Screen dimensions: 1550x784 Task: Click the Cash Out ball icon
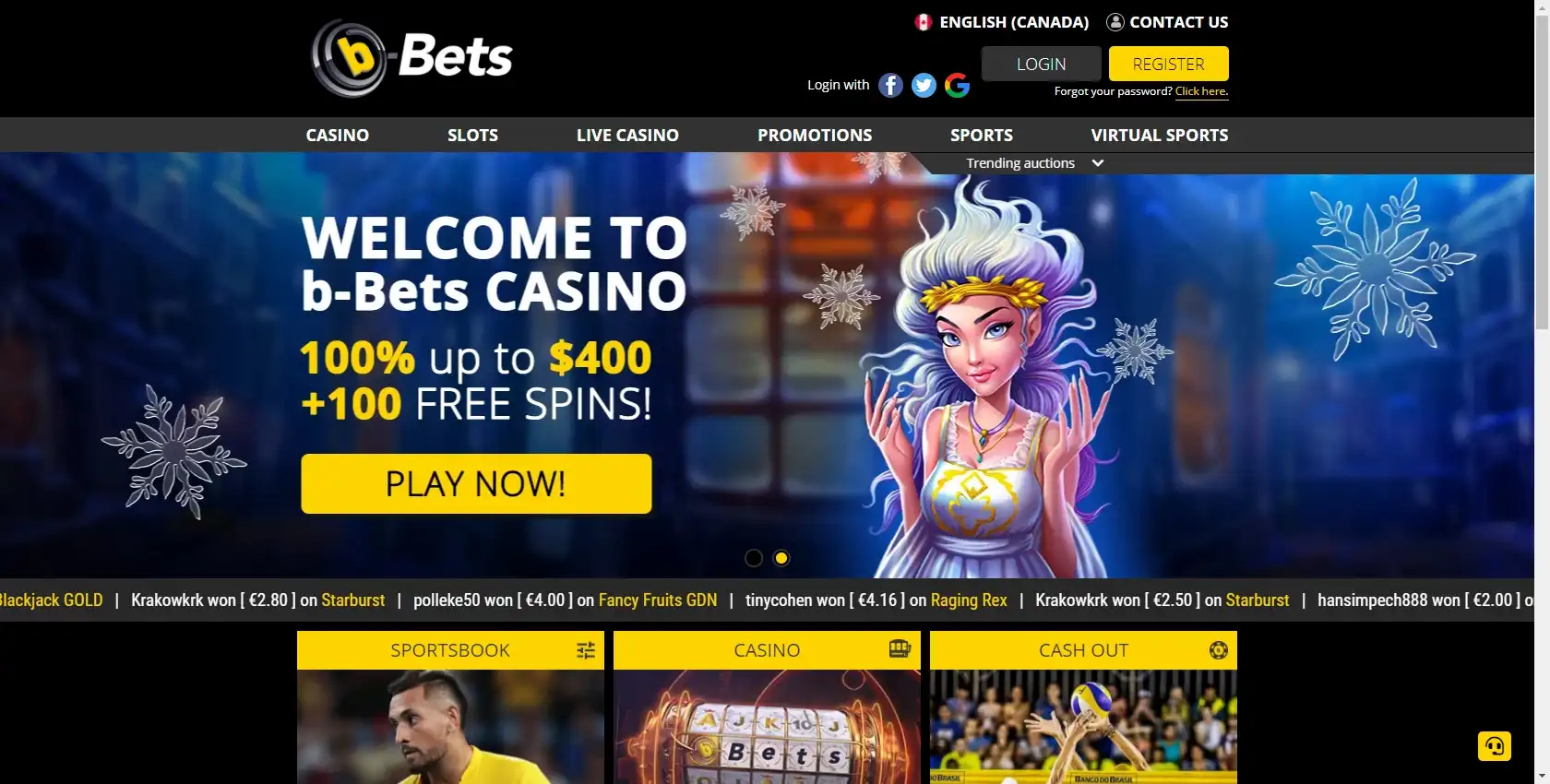1218,650
